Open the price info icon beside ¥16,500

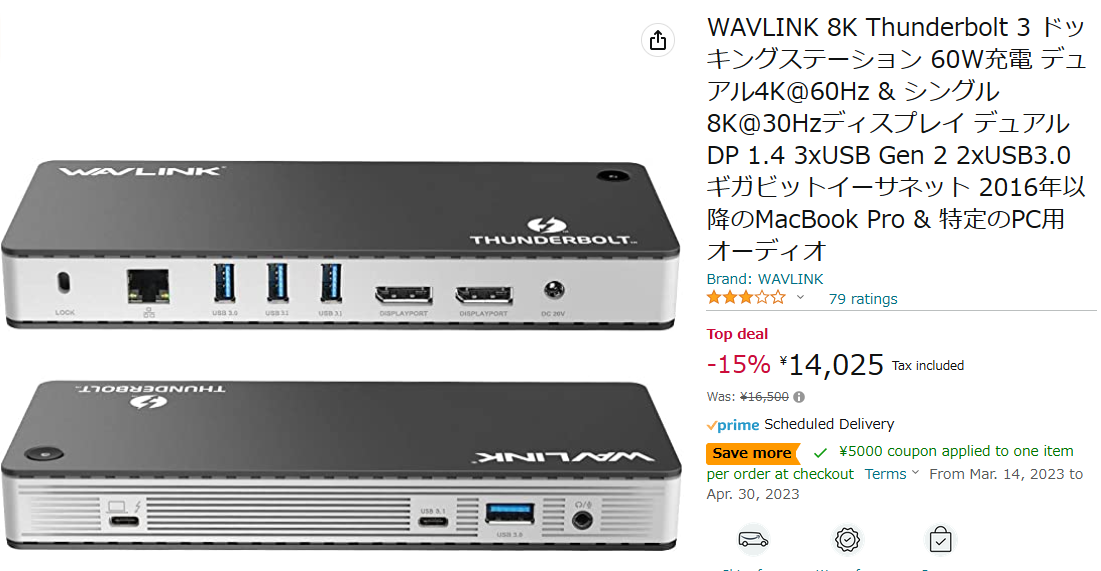(x=798, y=398)
